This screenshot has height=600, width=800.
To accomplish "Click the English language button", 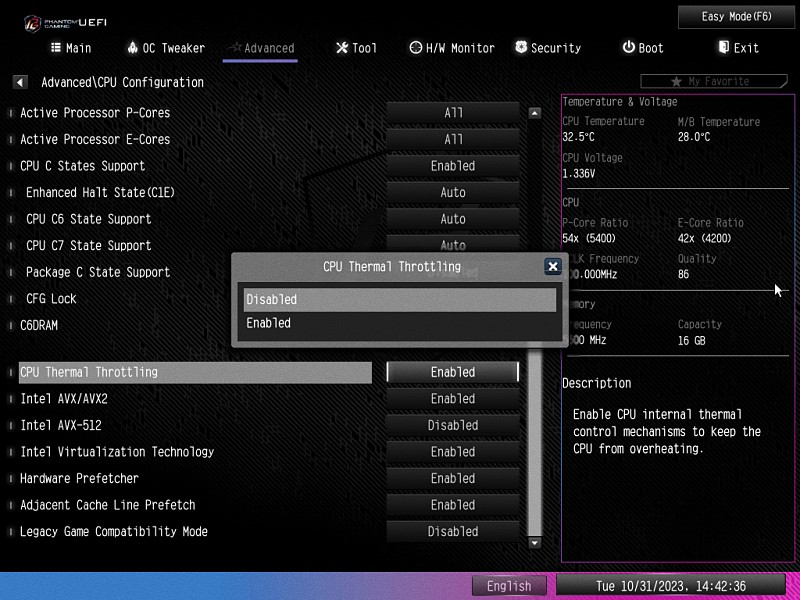I will coord(509,586).
